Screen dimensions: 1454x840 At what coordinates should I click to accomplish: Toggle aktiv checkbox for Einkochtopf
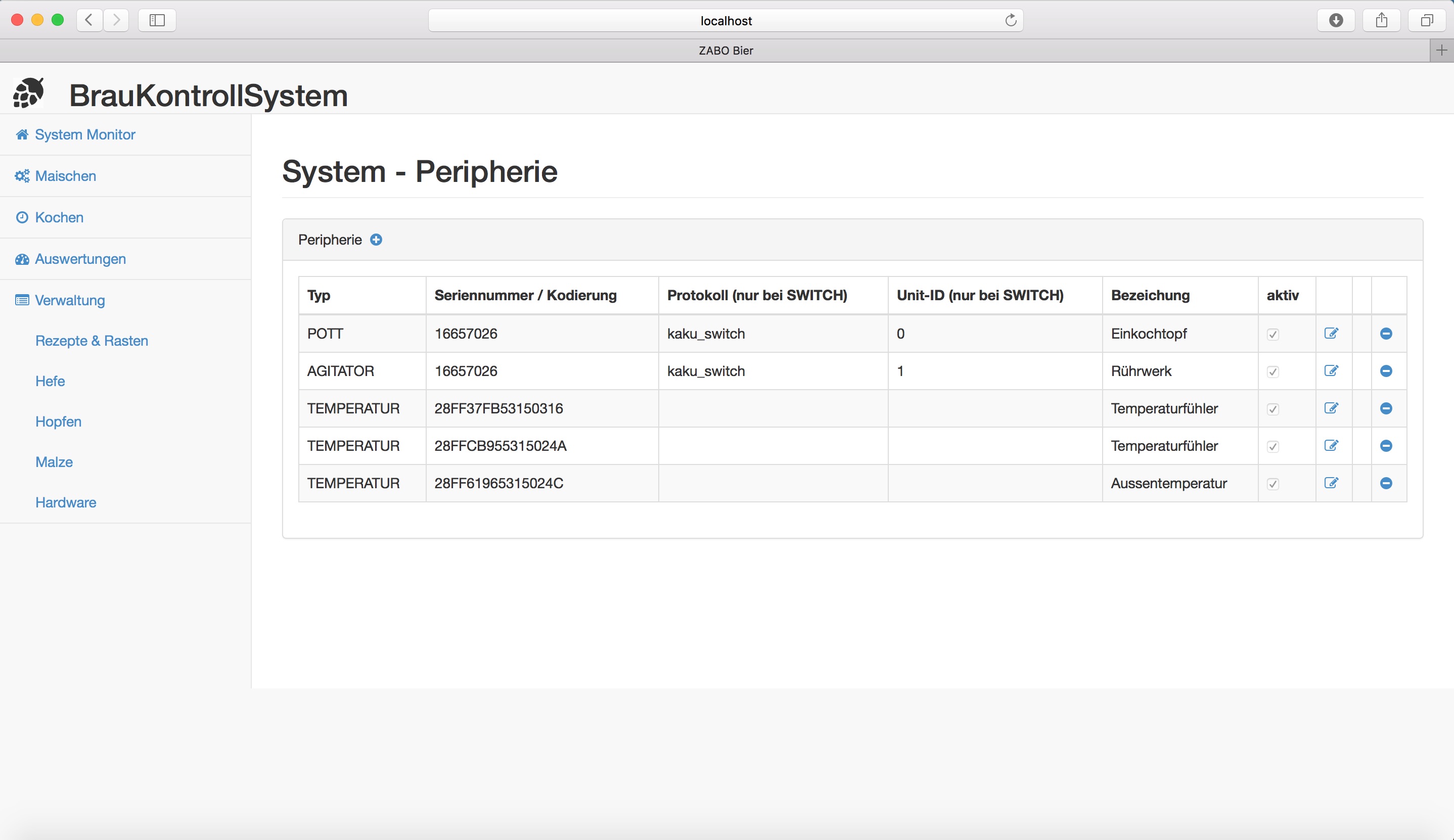1273,335
